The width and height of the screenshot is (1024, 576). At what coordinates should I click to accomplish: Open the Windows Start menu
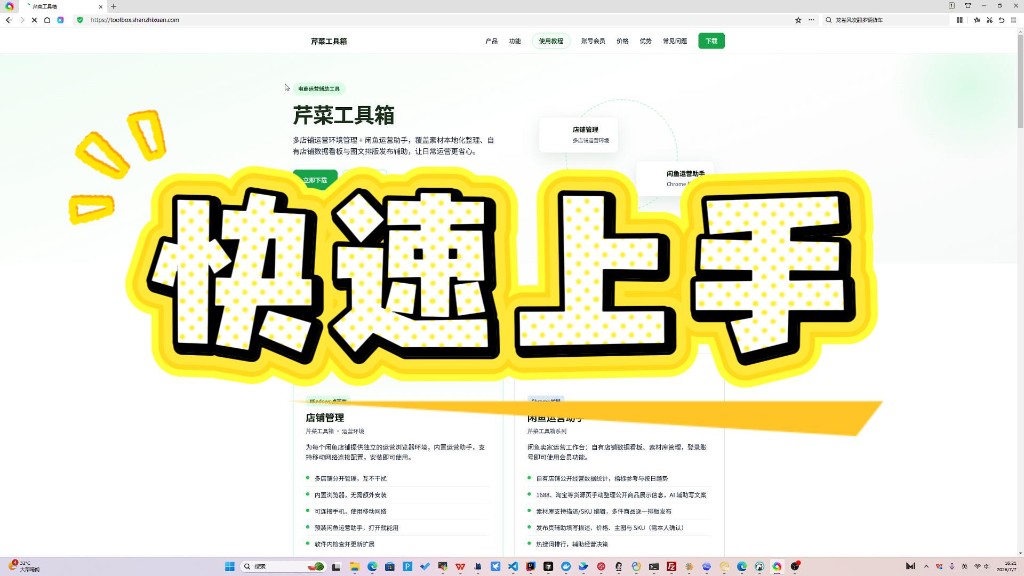pyautogui.click(x=229, y=566)
